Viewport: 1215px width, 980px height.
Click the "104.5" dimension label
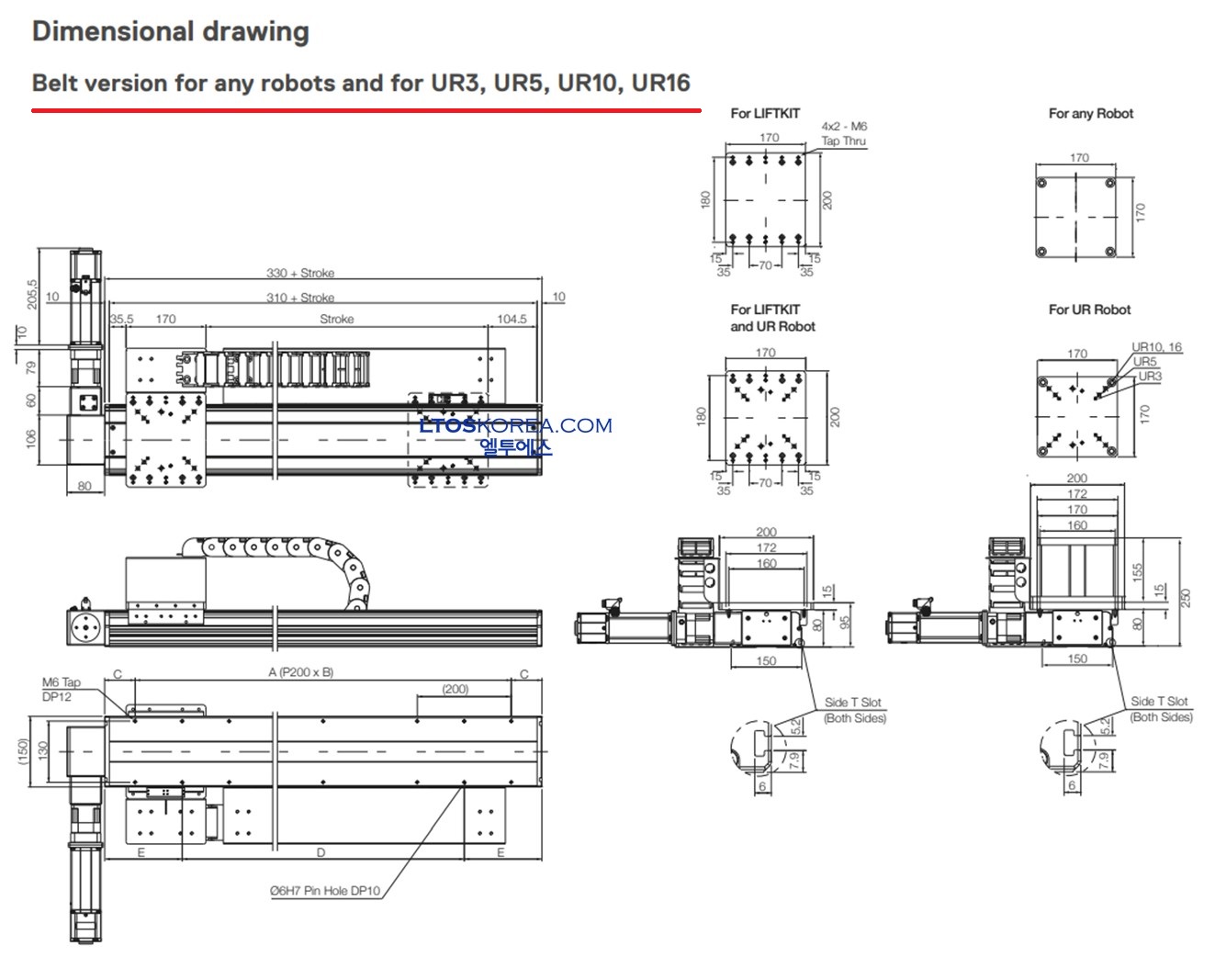click(x=511, y=320)
